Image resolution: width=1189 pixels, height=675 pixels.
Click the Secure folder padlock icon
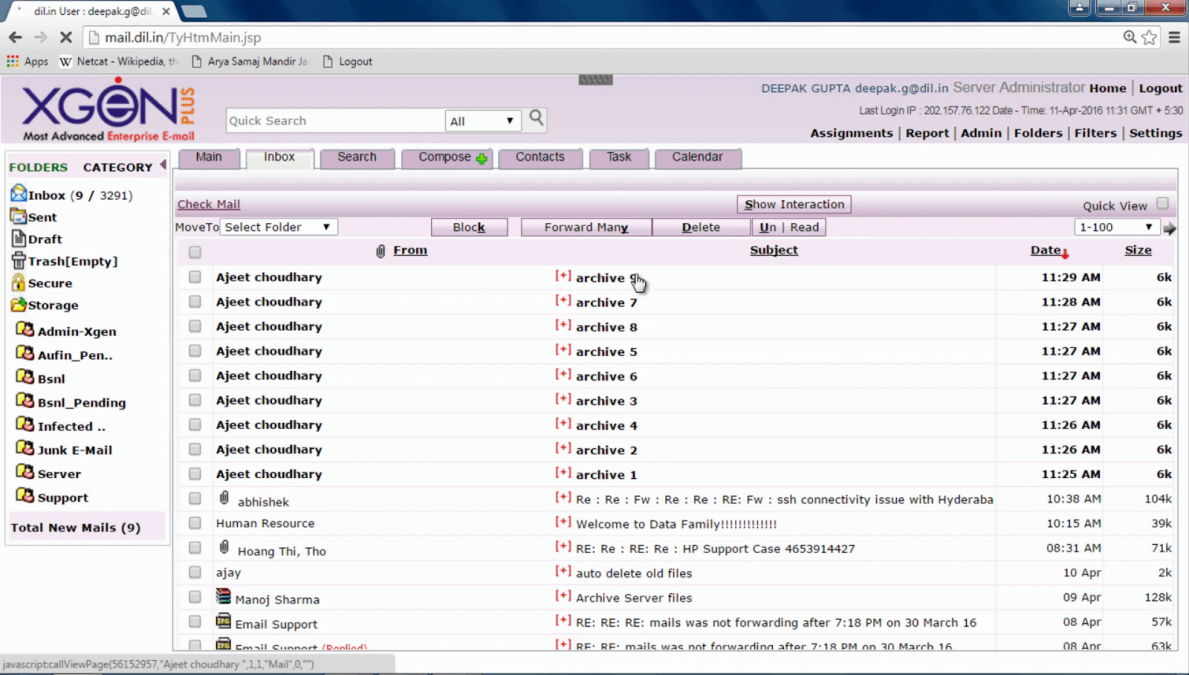pyautogui.click(x=17, y=283)
